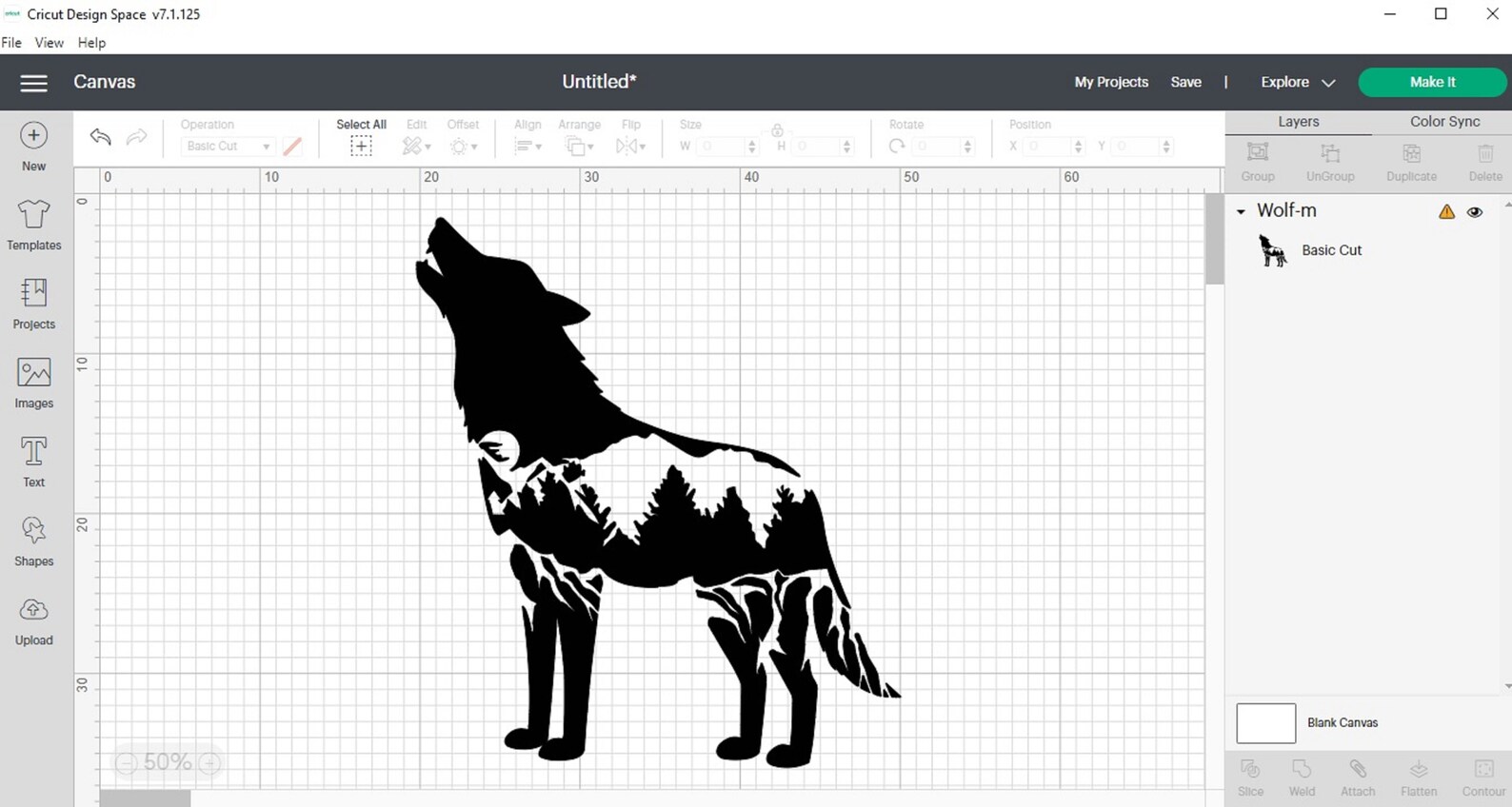Click the Select All icon

361,146
